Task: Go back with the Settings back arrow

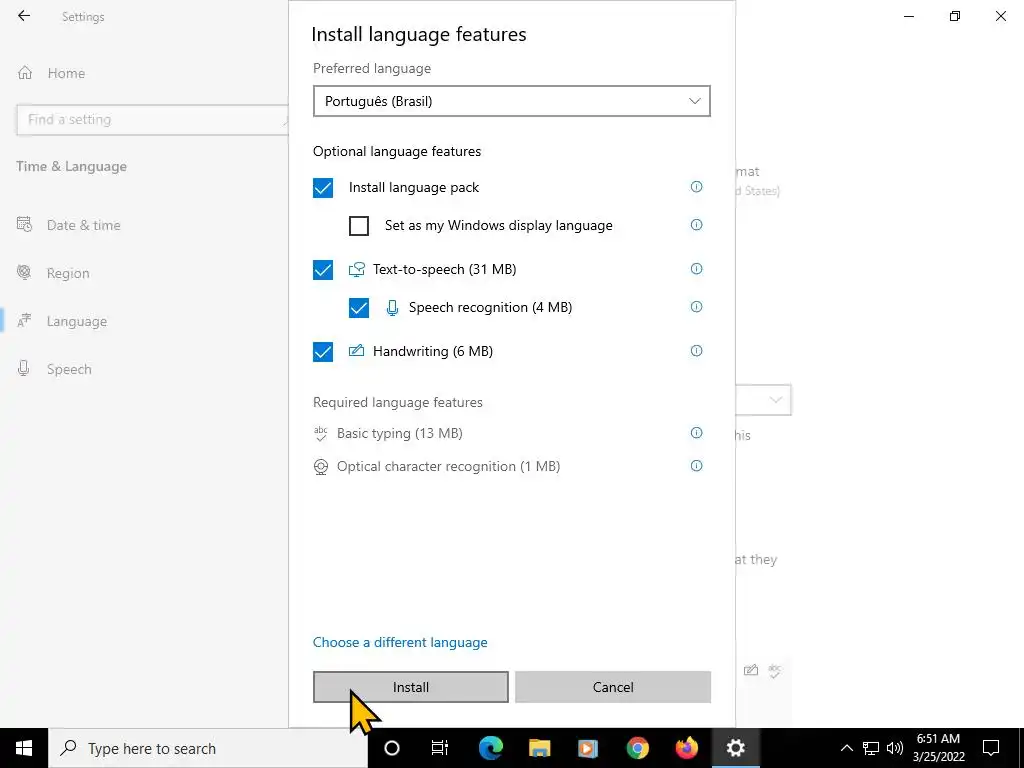Action: [24, 16]
